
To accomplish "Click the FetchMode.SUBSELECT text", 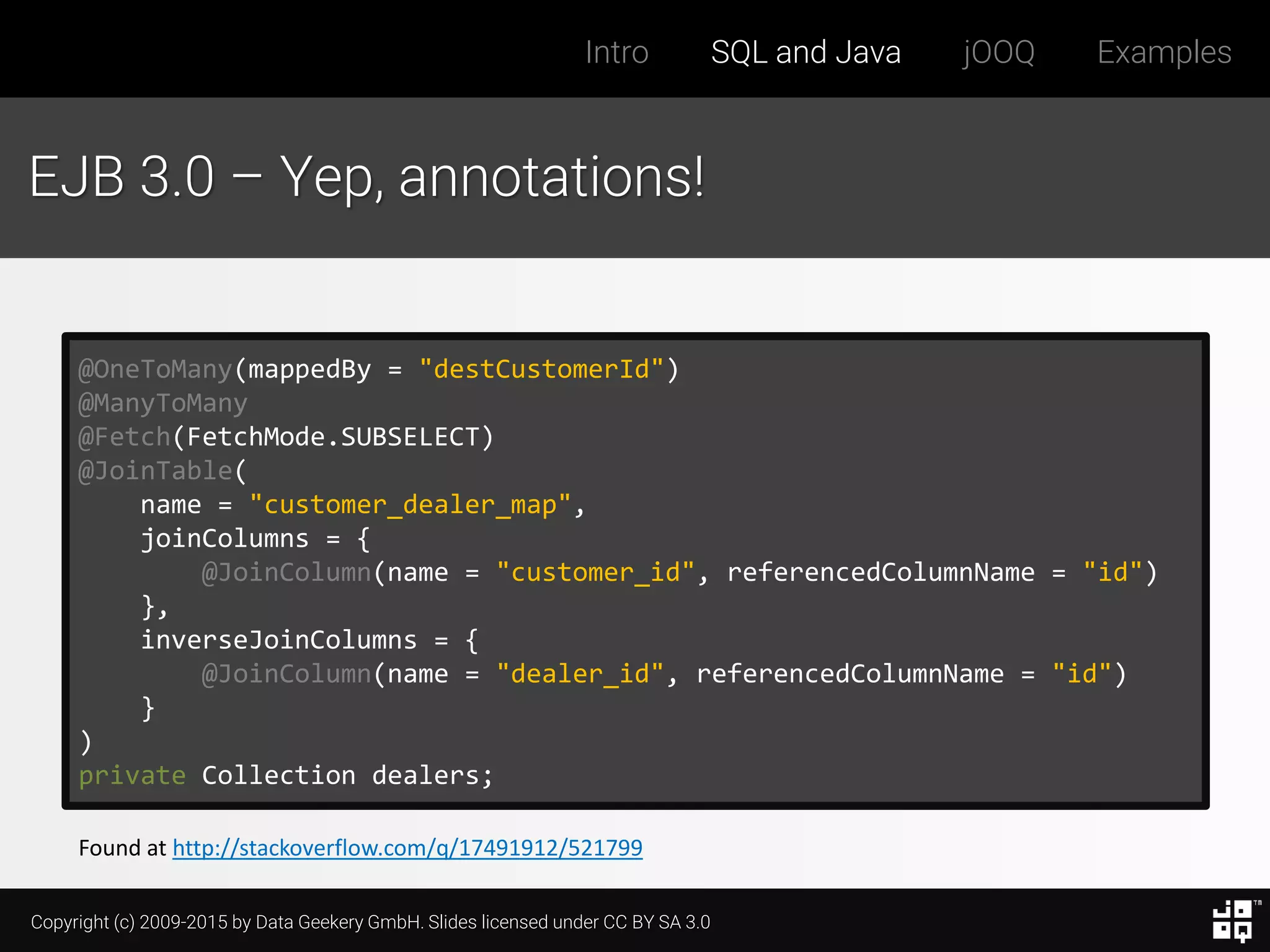I will (333, 437).
